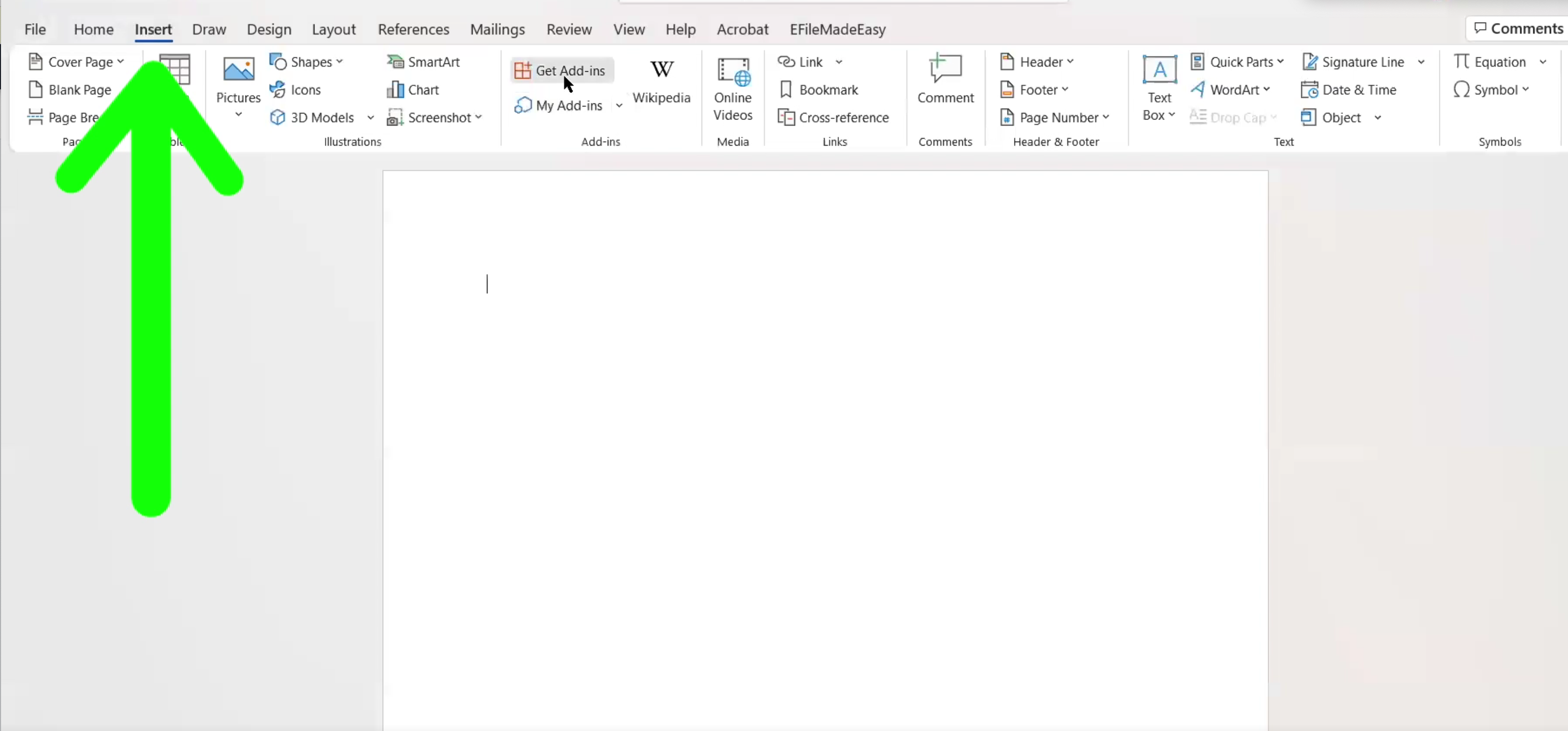Switch to the Design tab

click(269, 29)
